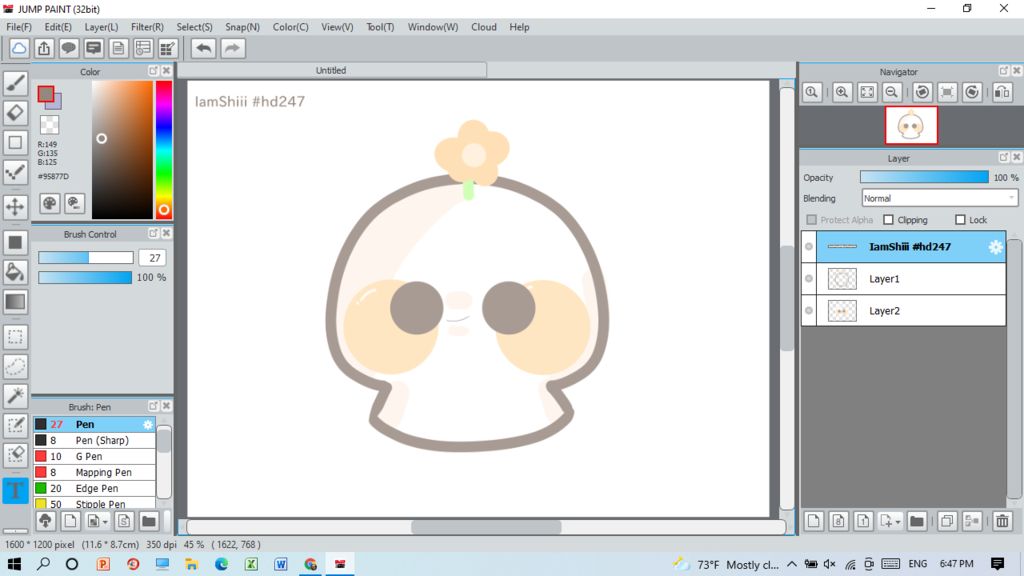Choose the Lasso selection tool

click(15, 366)
